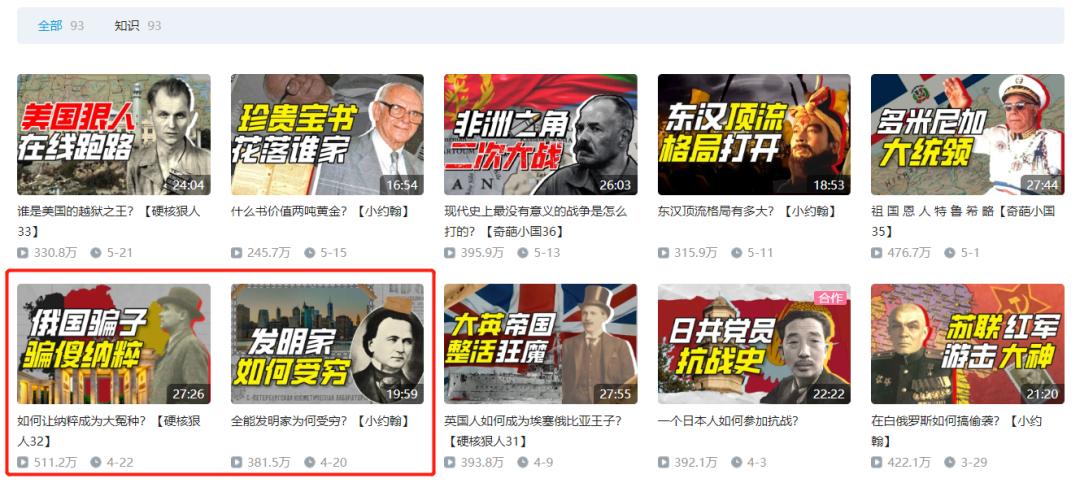Open the 苏联红军游击大神 thumbnail
Viewport: 1080px width, 483px height.
pyautogui.click(x=968, y=344)
